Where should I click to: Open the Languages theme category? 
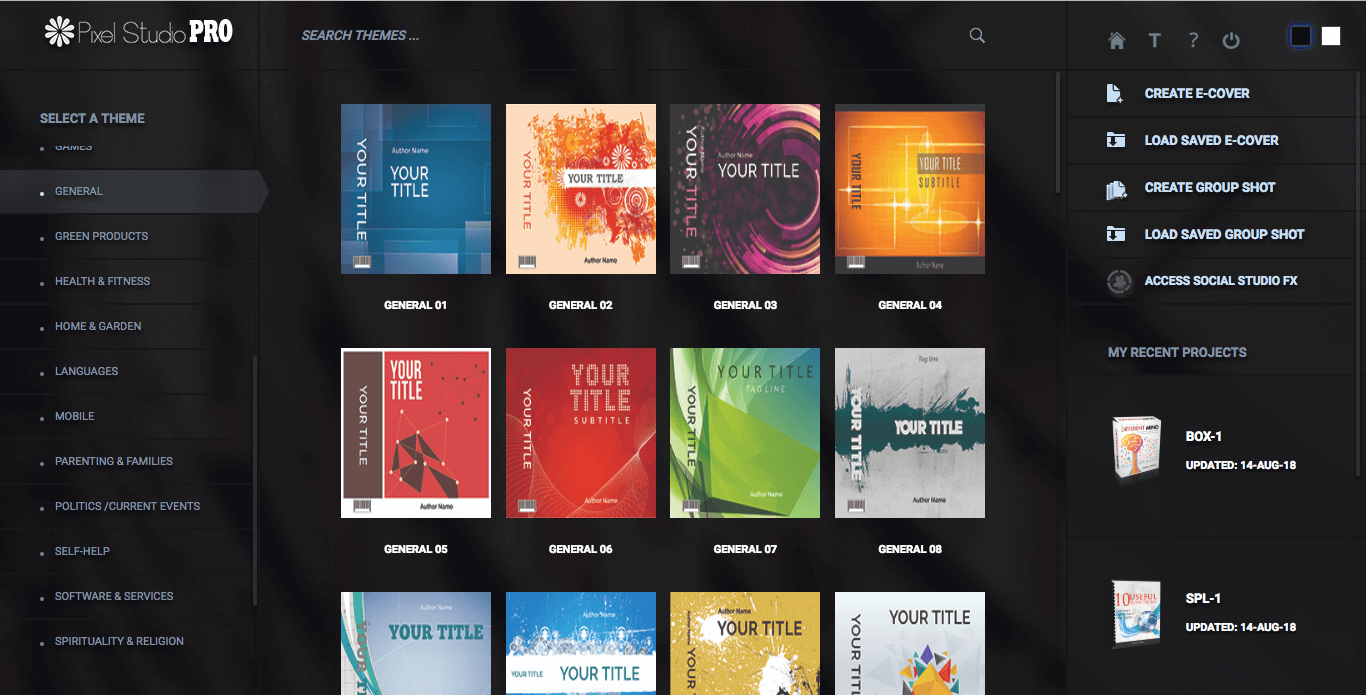click(128, 371)
